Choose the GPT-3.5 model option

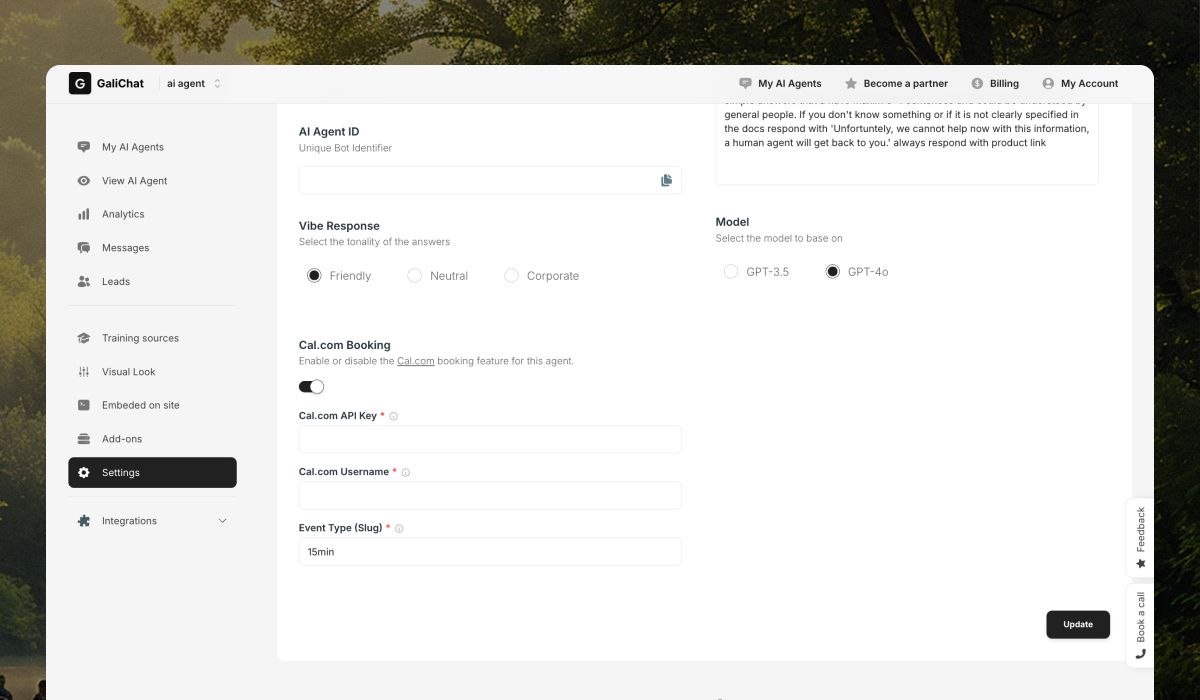tap(731, 272)
